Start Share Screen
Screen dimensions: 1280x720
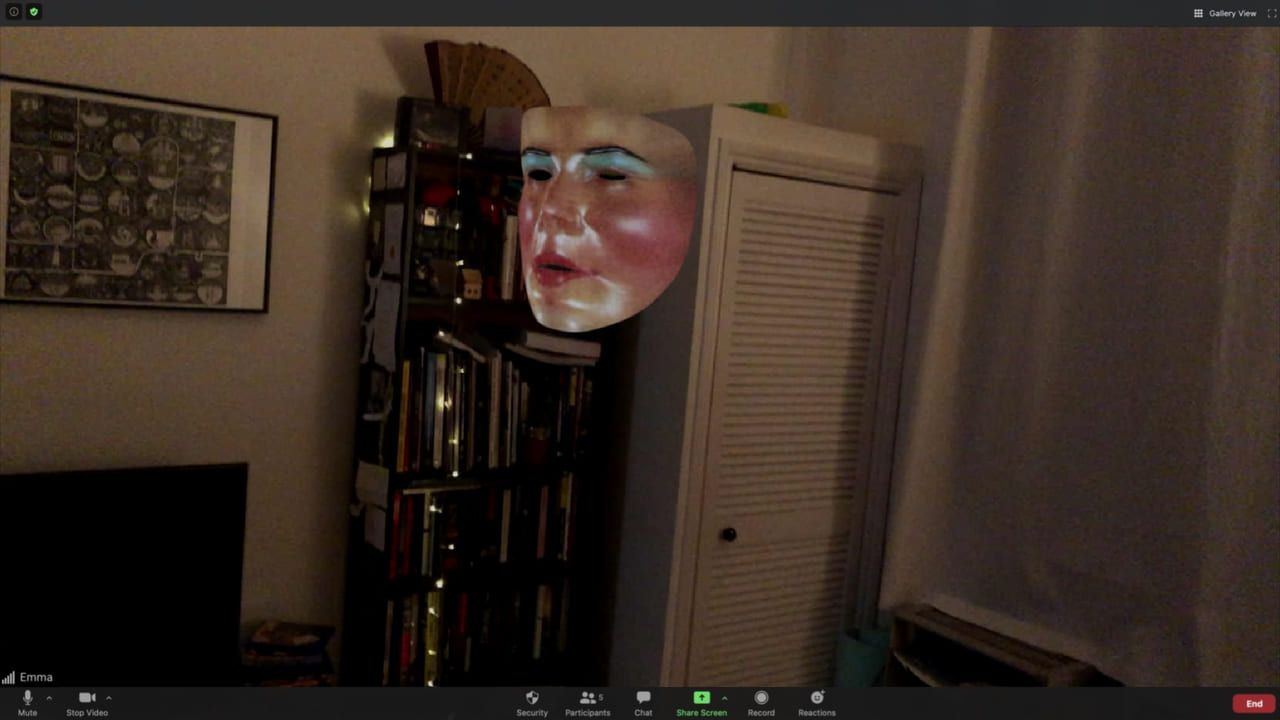tap(701, 702)
